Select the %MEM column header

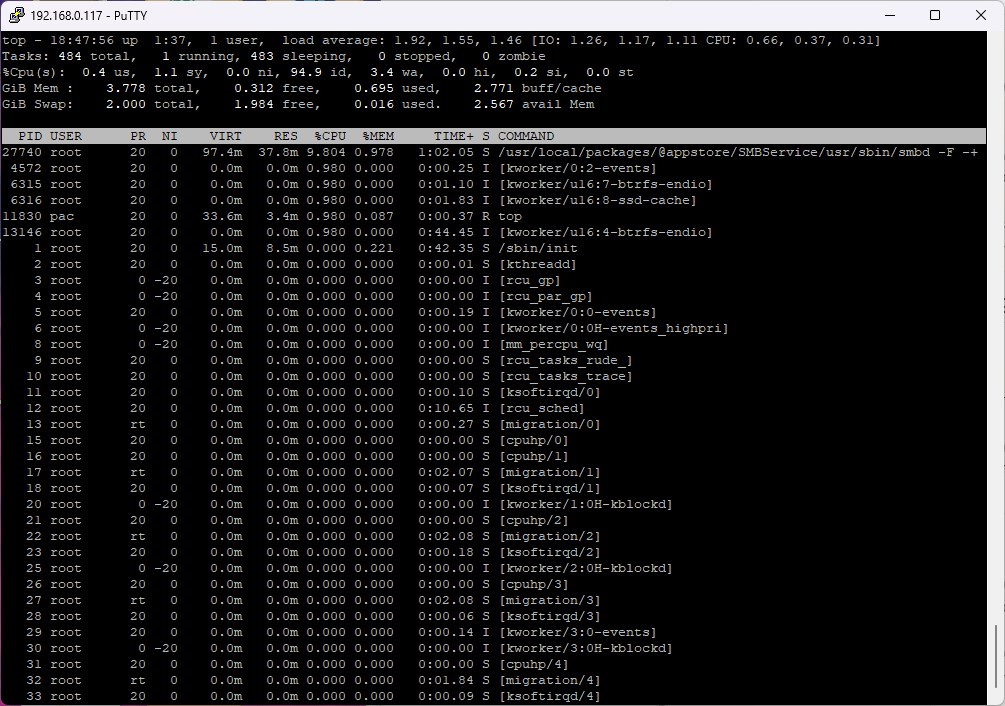pyautogui.click(x=378, y=136)
